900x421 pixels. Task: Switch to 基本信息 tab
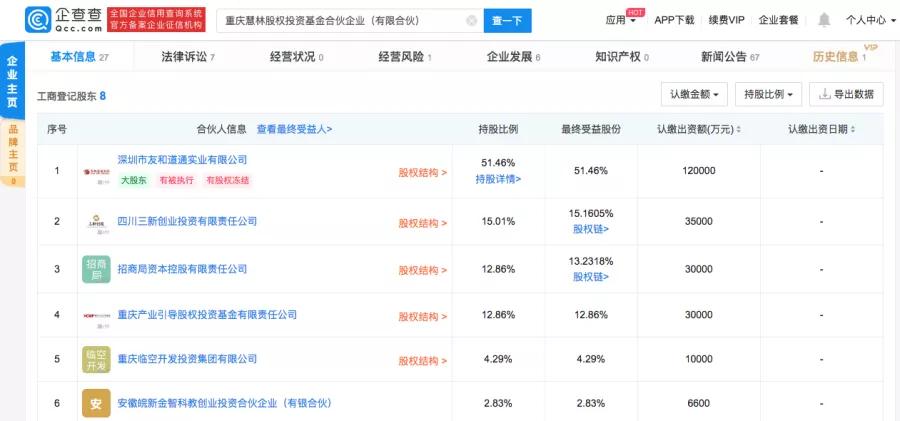click(80, 57)
